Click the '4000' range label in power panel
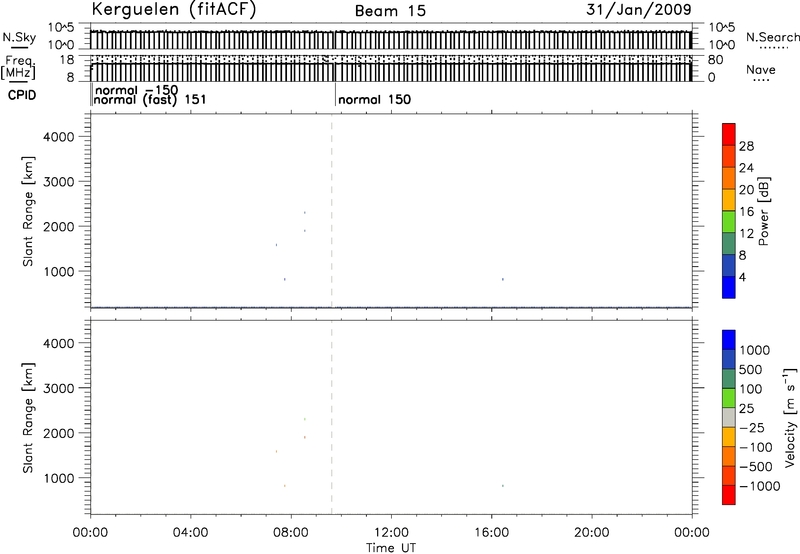Image resolution: width=800 pixels, height=554 pixels. [59, 137]
